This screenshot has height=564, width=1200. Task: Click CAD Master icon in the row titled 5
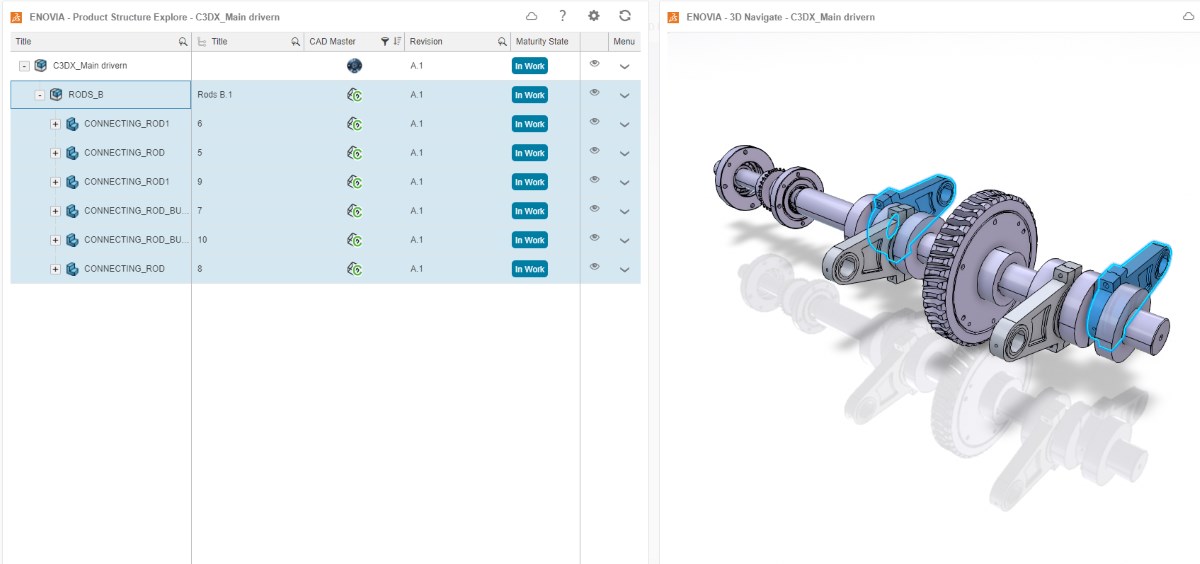(x=354, y=153)
